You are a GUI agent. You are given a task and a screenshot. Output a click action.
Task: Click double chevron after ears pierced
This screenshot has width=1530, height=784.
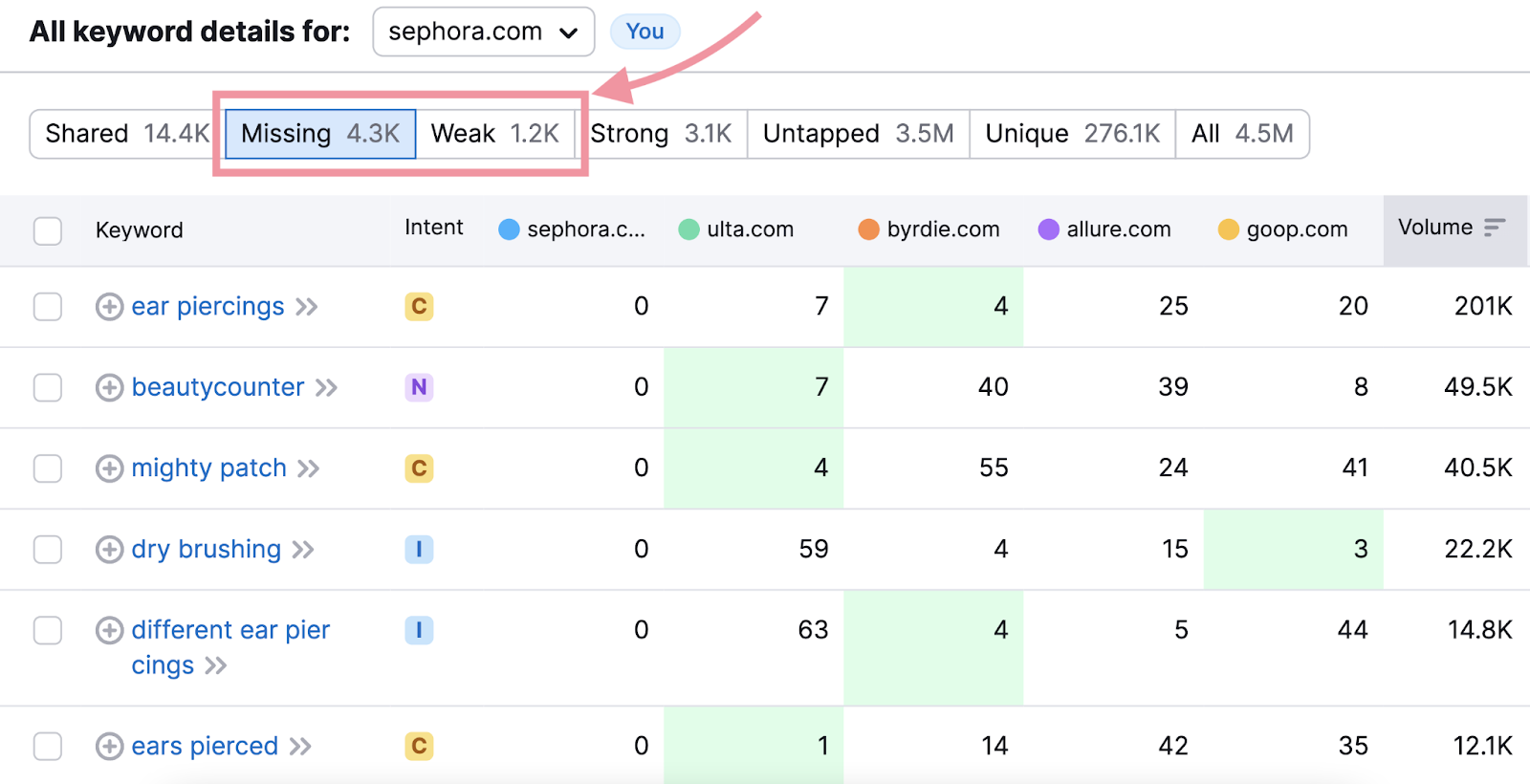[x=300, y=747]
